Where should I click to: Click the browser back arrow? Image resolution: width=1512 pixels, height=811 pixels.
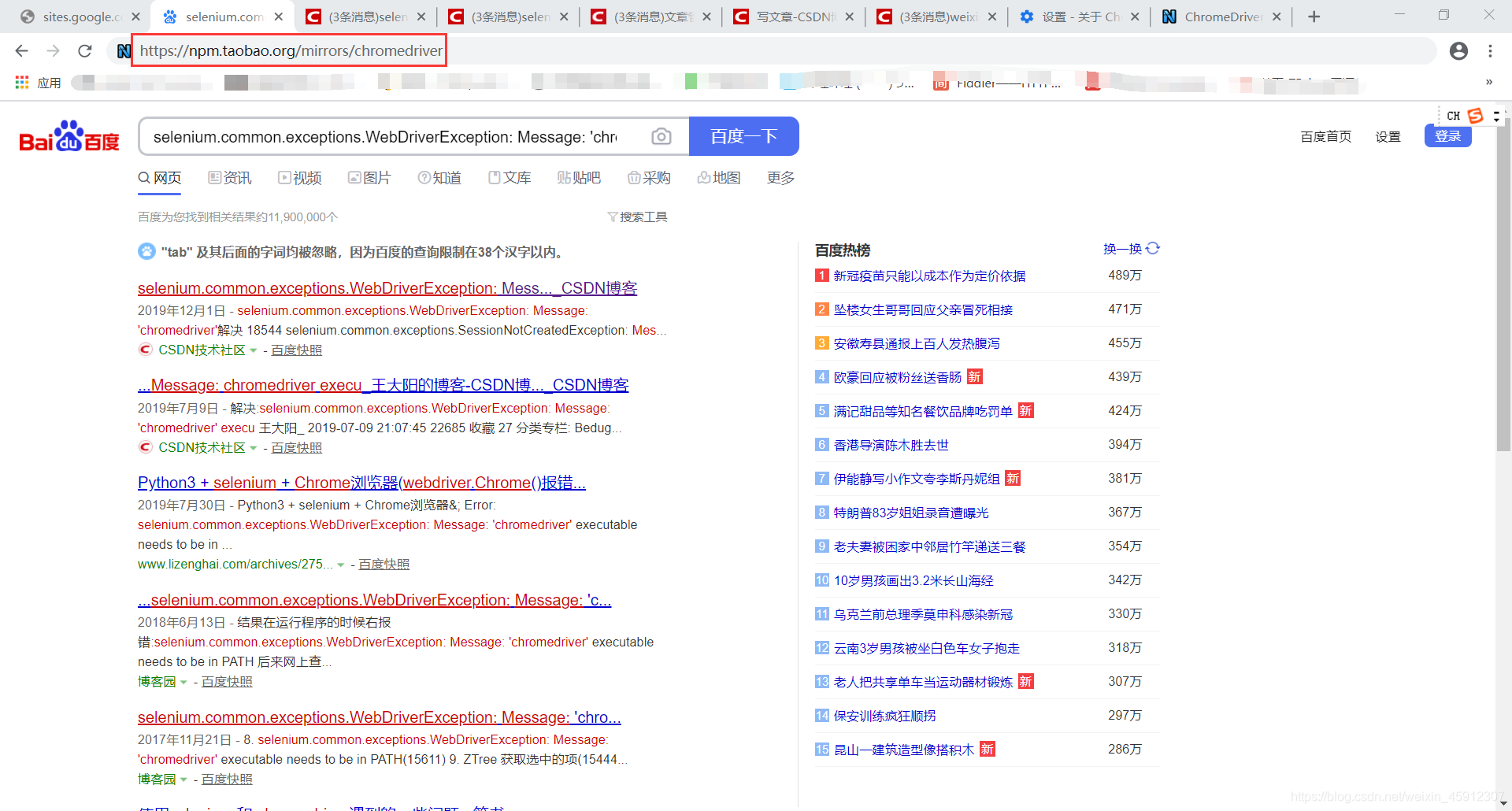21,51
